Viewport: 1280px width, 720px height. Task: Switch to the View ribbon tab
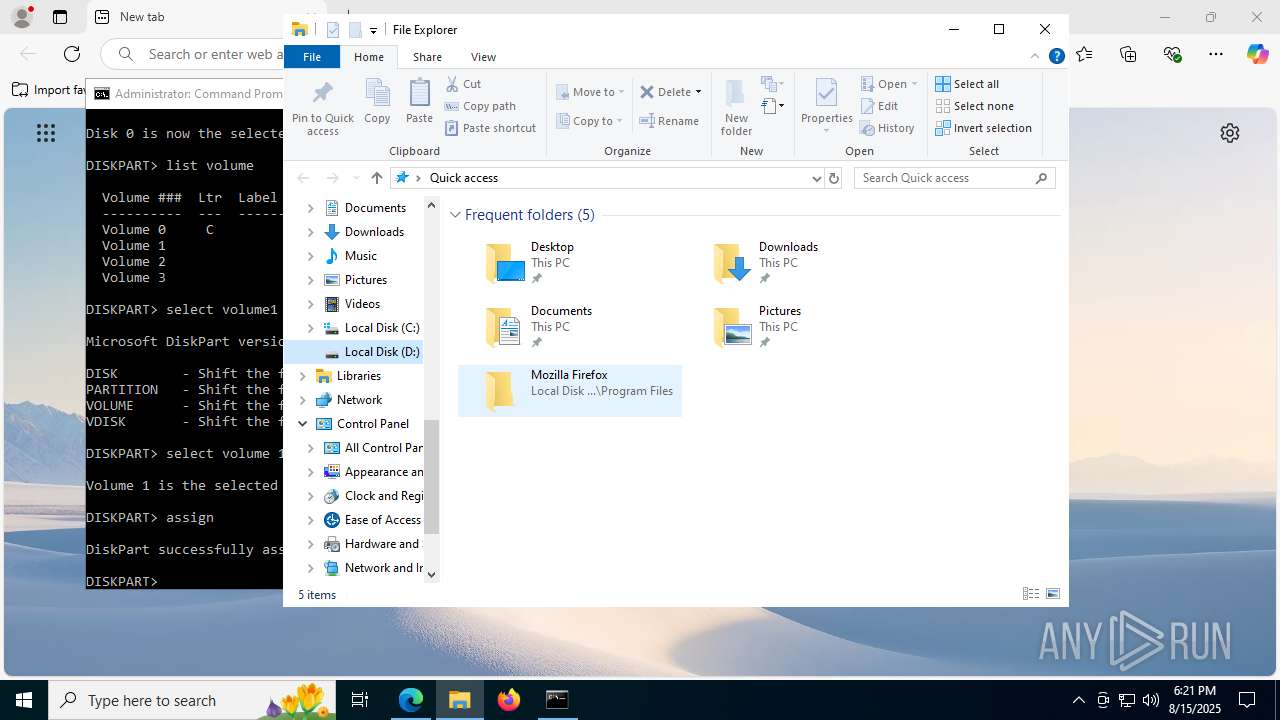click(x=483, y=57)
